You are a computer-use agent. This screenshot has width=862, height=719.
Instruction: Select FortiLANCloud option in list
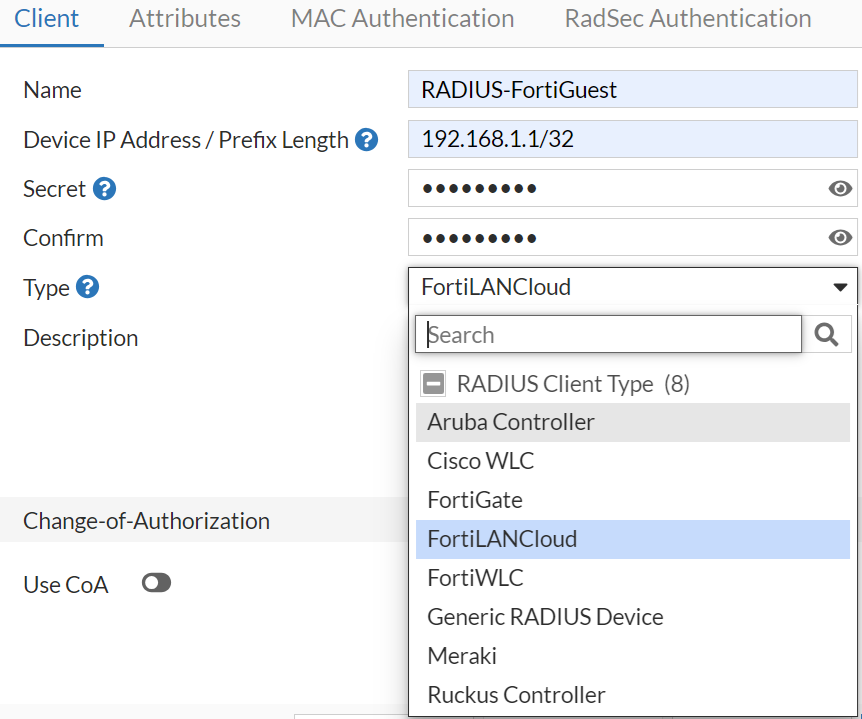pyautogui.click(x=633, y=539)
